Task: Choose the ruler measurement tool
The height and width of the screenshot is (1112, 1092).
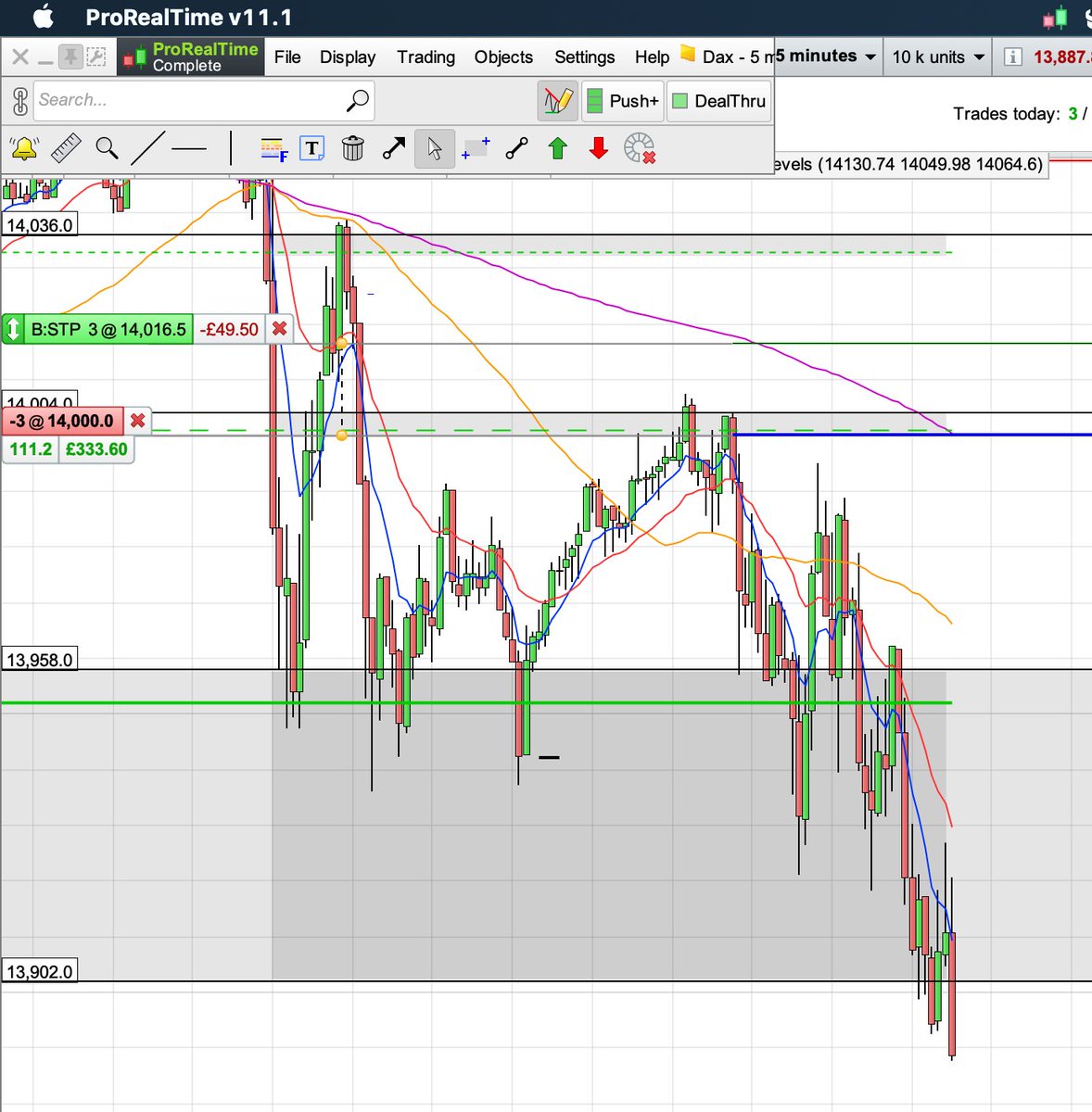Action: (x=66, y=148)
